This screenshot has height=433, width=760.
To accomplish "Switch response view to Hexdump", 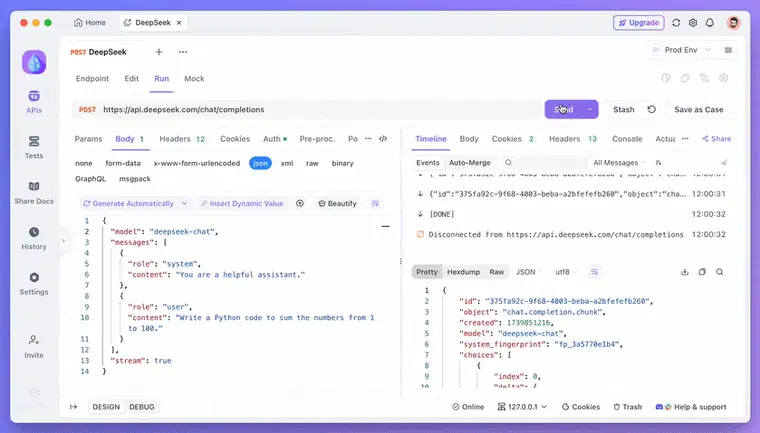I will tap(463, 272).
